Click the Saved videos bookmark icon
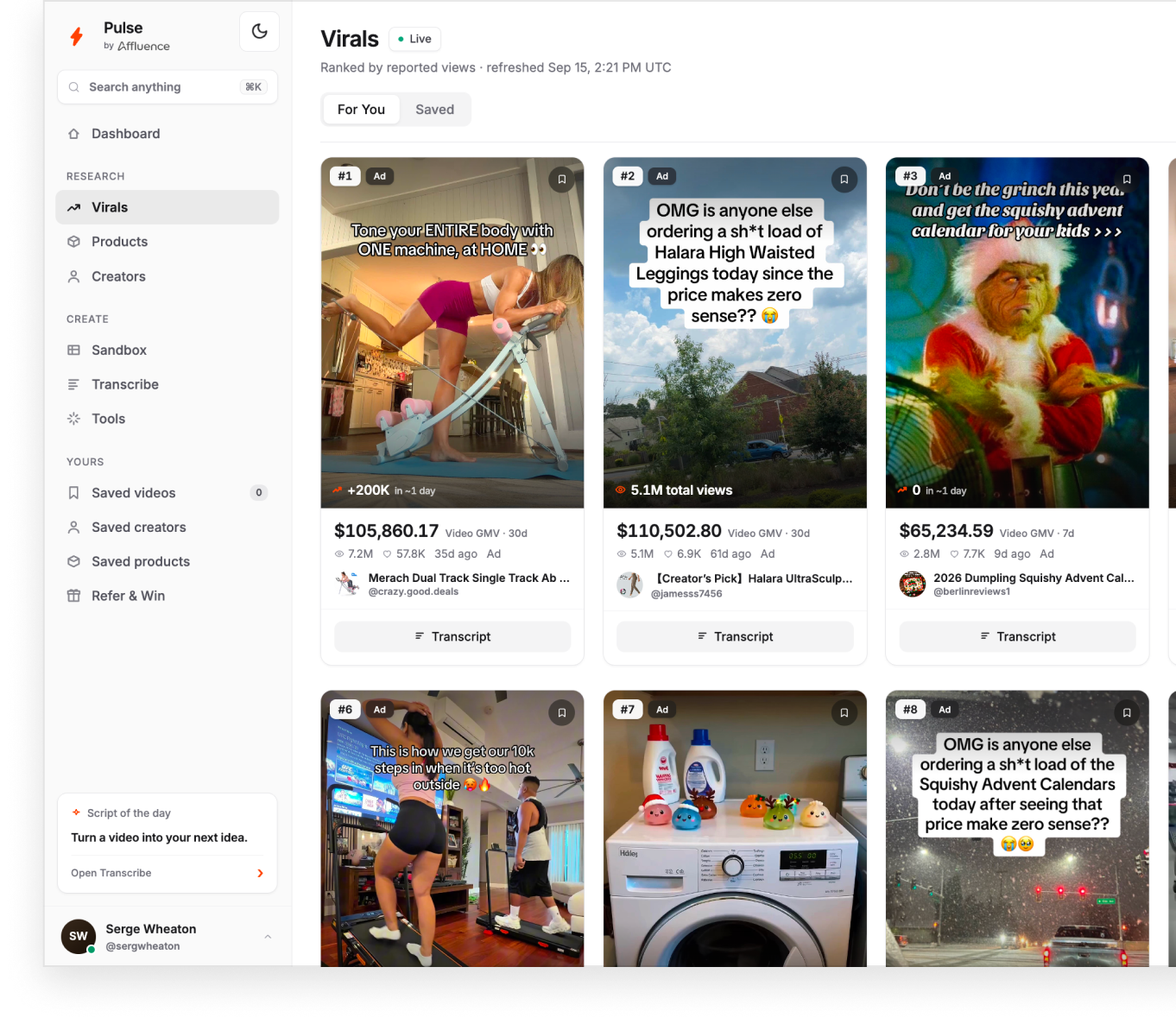This screenshot has height=1024, width=1176. tap(74, 493)
